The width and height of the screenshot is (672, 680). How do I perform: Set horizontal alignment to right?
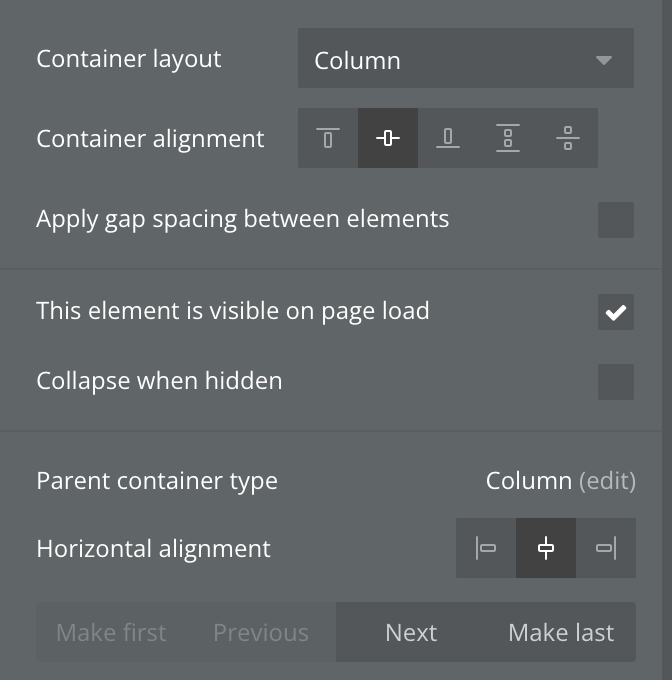pyautogui.click(x=606, y=548)
